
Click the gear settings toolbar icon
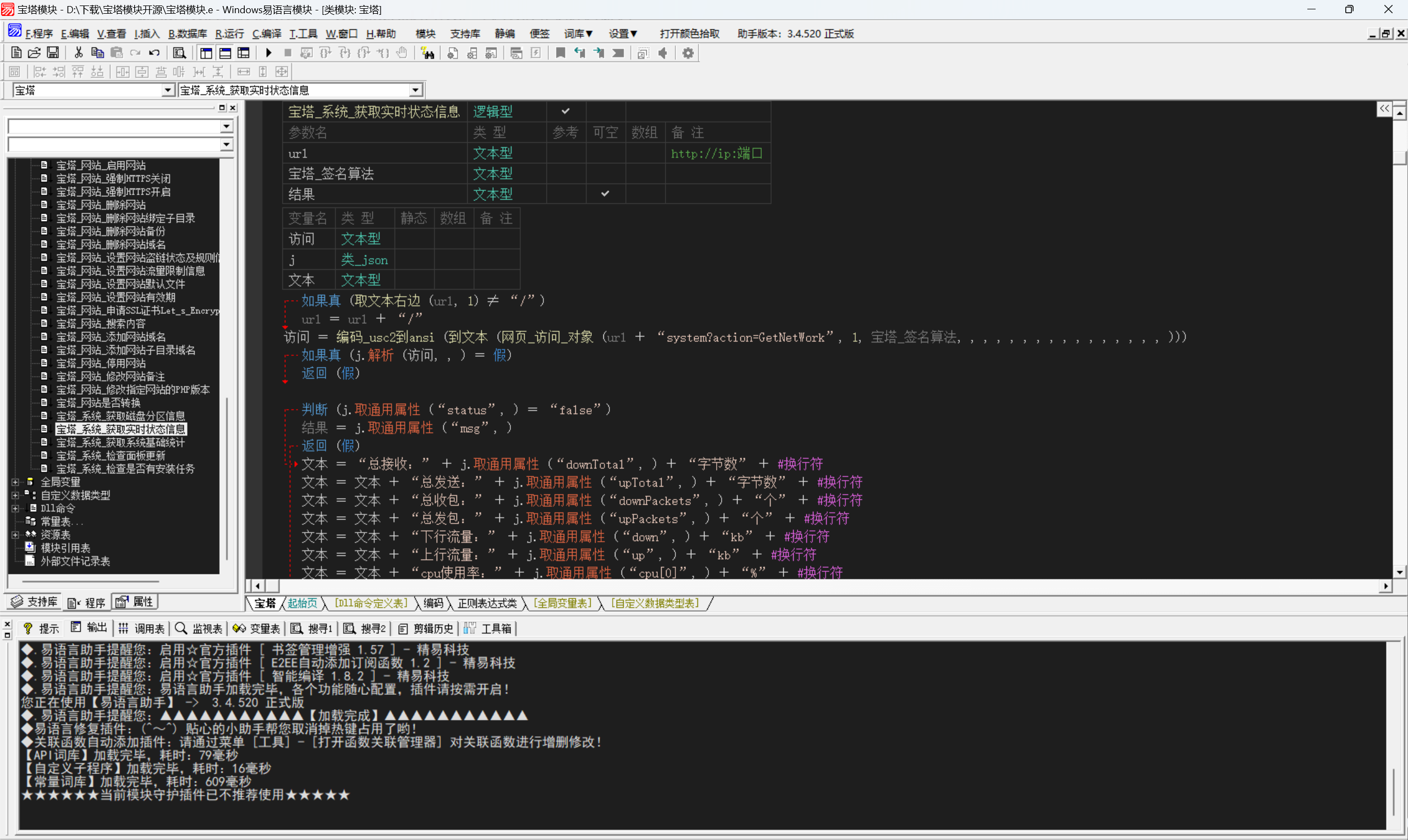(688, 53)
